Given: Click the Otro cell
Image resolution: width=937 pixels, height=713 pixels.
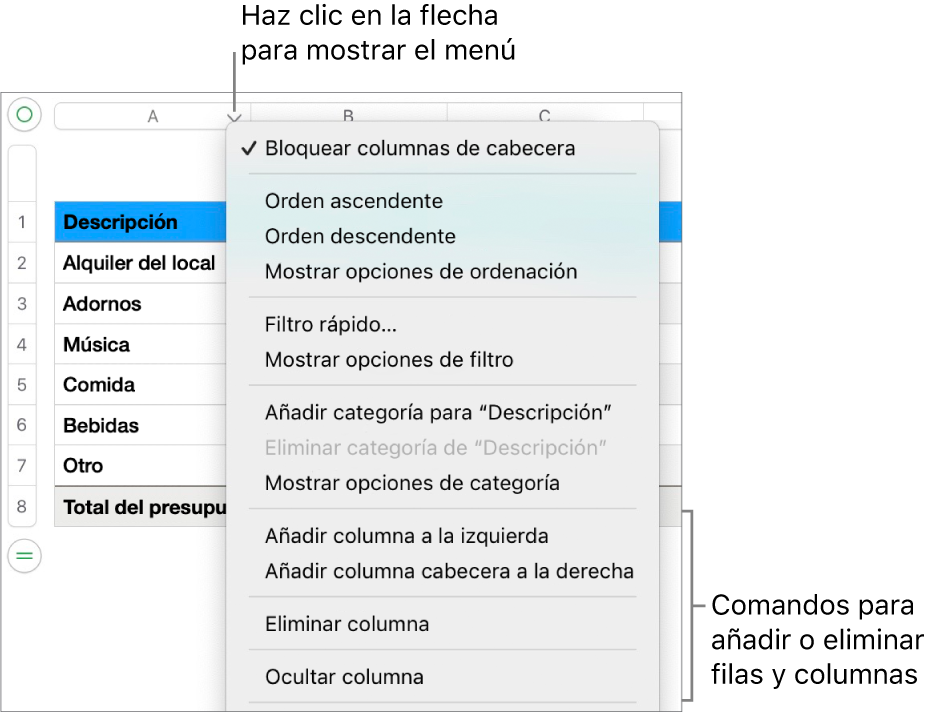Looking at the screenshot, I should pyautogui.click(x=140, y=466).
